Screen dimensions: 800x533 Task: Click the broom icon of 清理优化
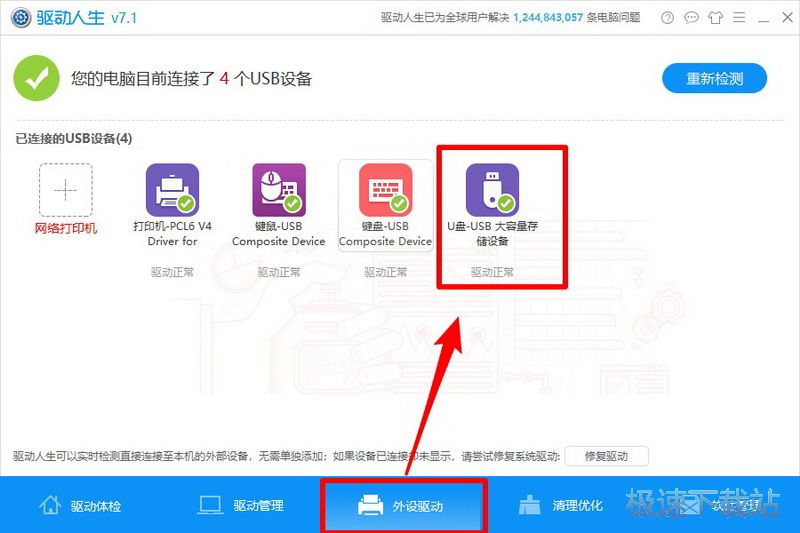(x=529, y=505)
